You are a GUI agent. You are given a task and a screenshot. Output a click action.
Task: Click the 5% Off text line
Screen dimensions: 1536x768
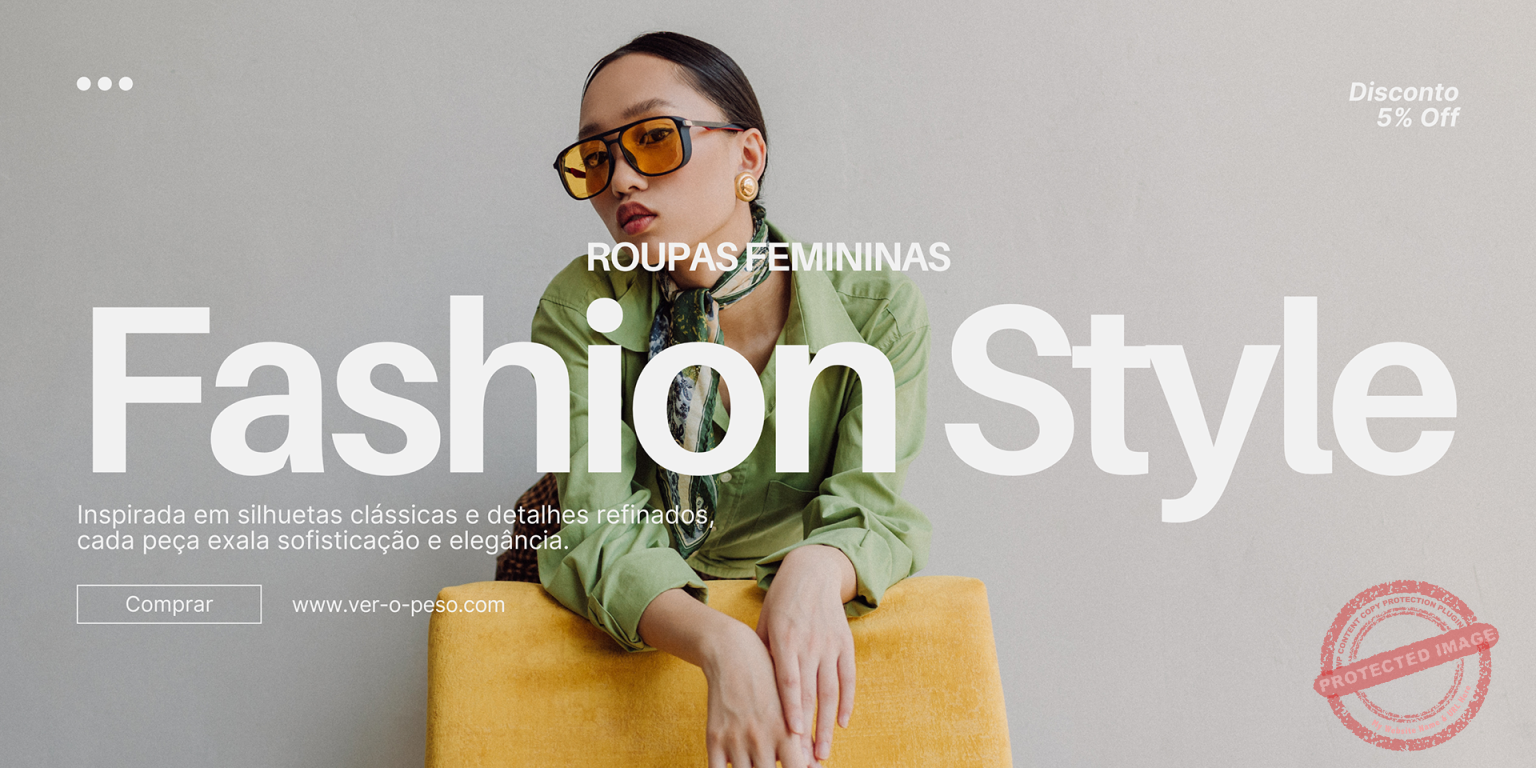(x=1418, y=118)
